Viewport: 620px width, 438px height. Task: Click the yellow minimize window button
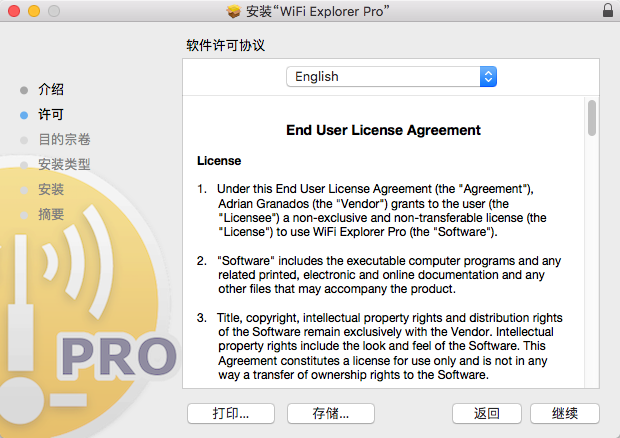pos(34,11)
